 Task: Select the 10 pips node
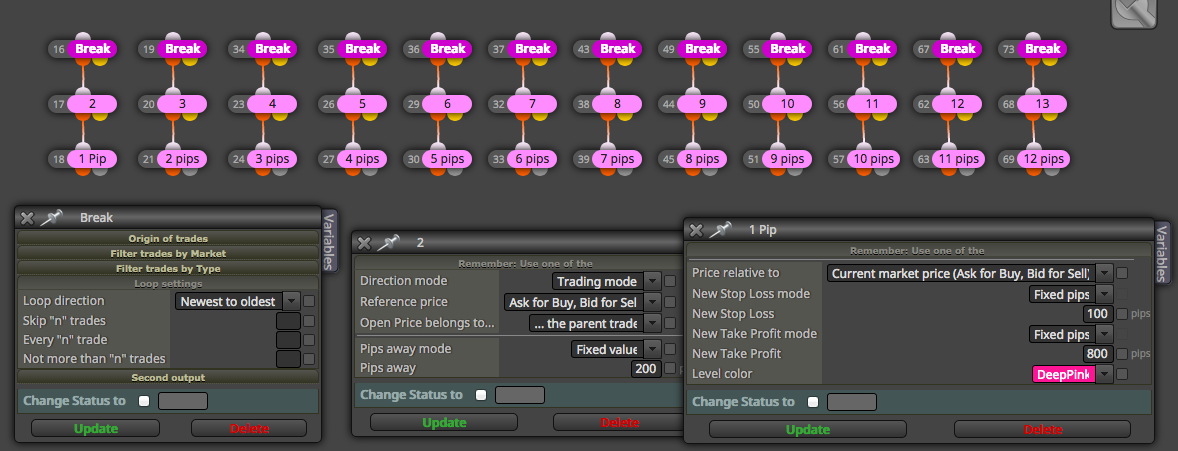[x=872, y=159]
